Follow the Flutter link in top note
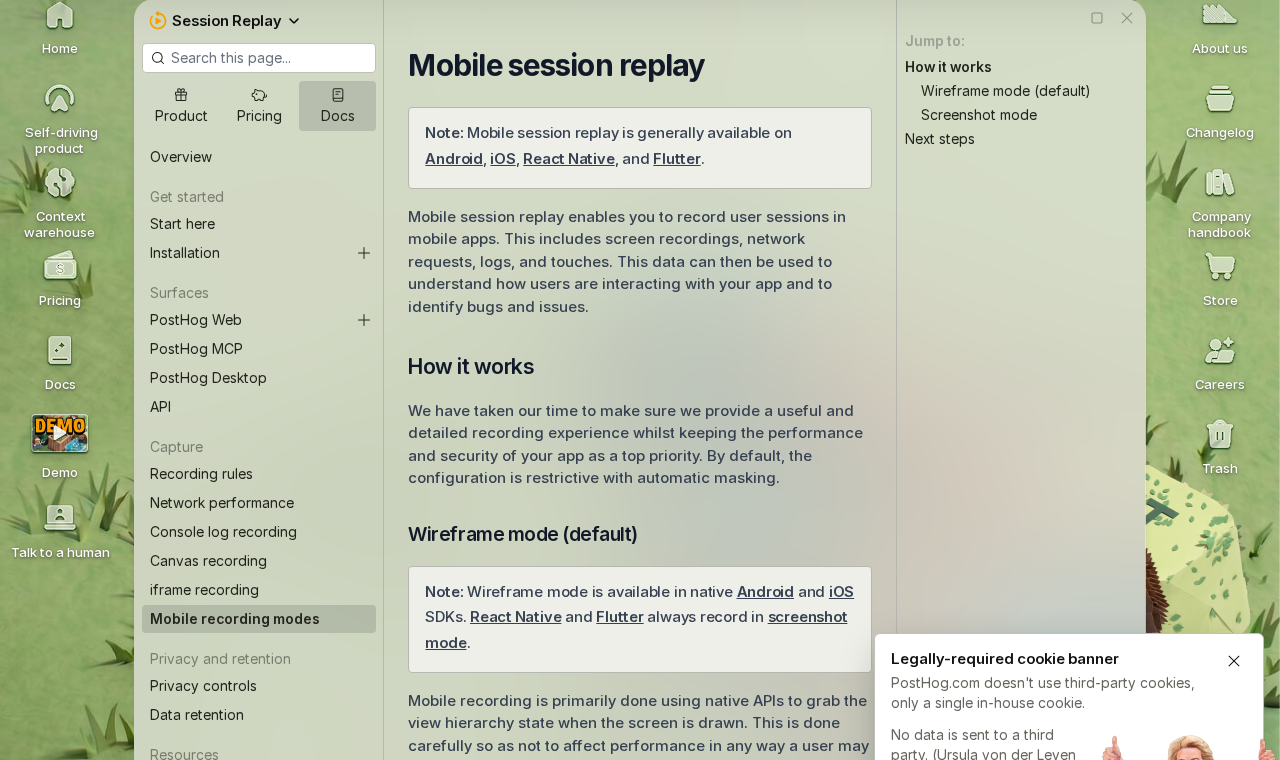Image resolution: width=1280 pixels, height=760 pixels. tap(677, 159)
